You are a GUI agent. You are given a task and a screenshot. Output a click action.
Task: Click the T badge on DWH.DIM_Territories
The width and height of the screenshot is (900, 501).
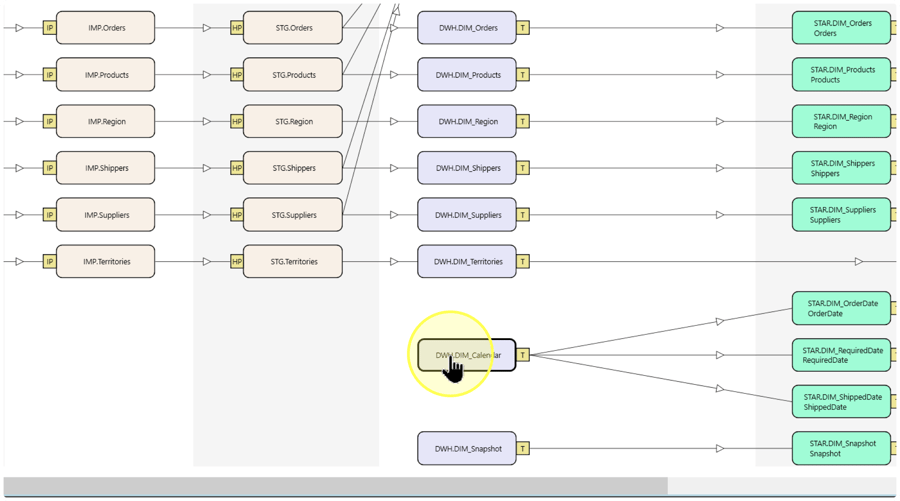coord(523,261)
